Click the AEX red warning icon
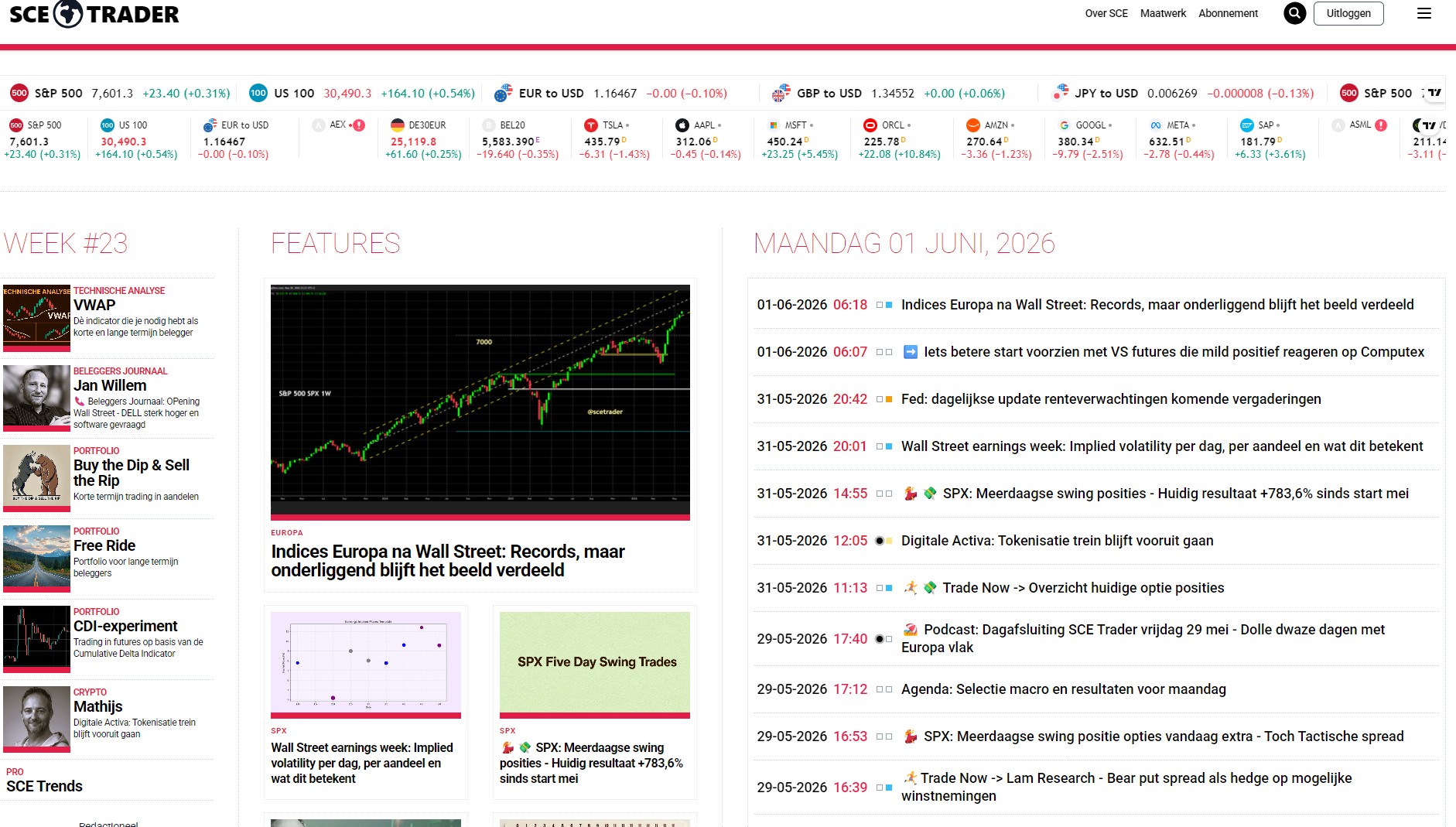 [359, 125]
